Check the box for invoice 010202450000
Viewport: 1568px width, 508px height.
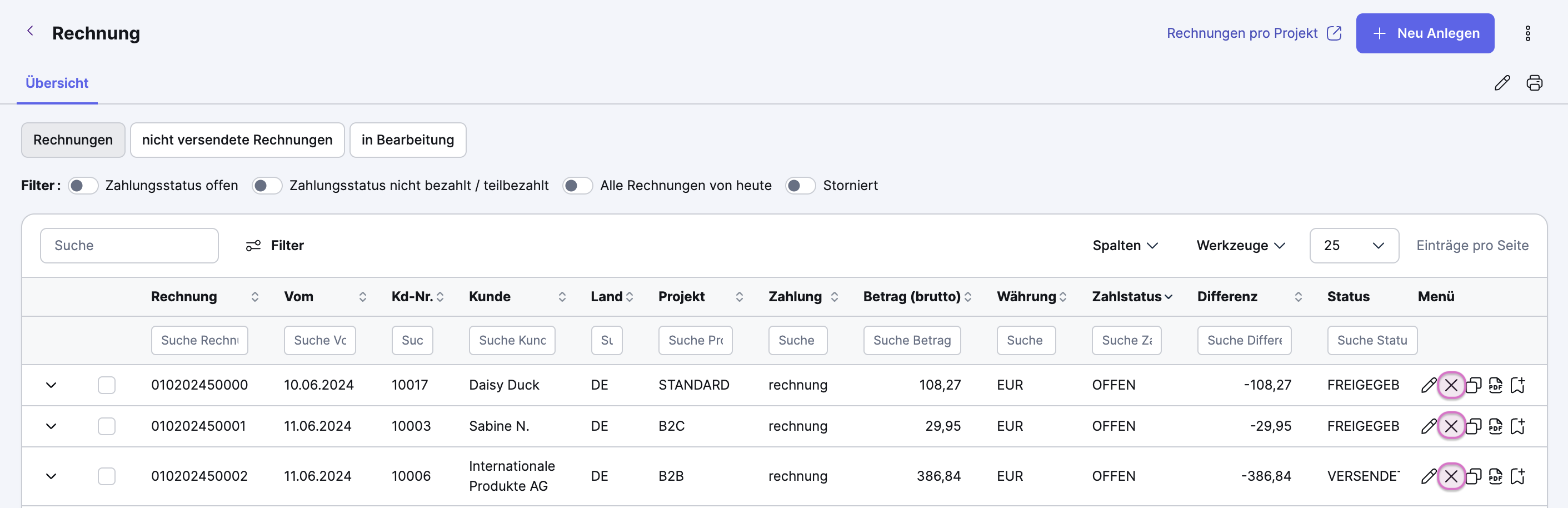pos(107,385)
